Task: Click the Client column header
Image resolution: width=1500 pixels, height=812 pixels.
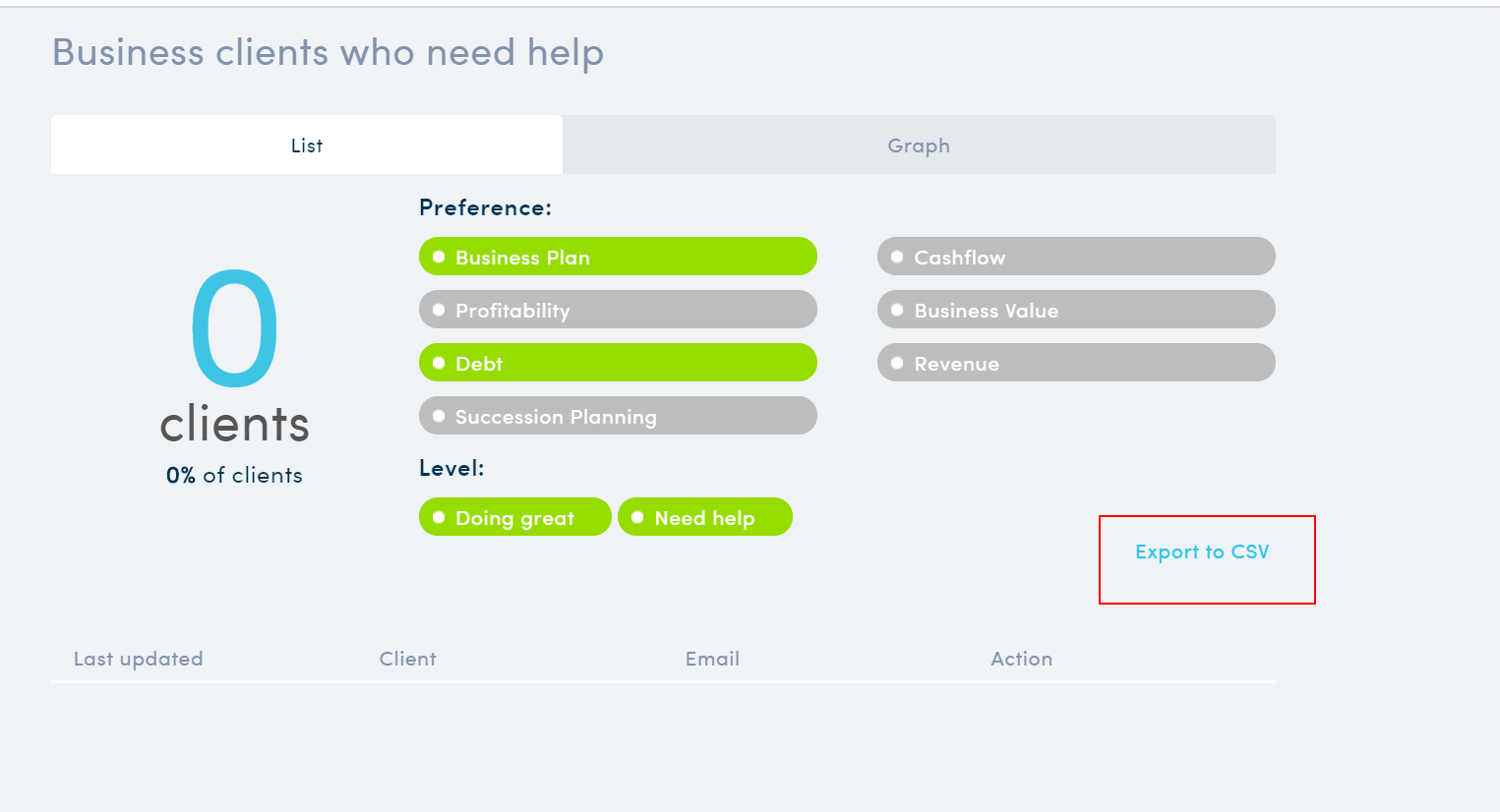Action: tap(408, 659)
